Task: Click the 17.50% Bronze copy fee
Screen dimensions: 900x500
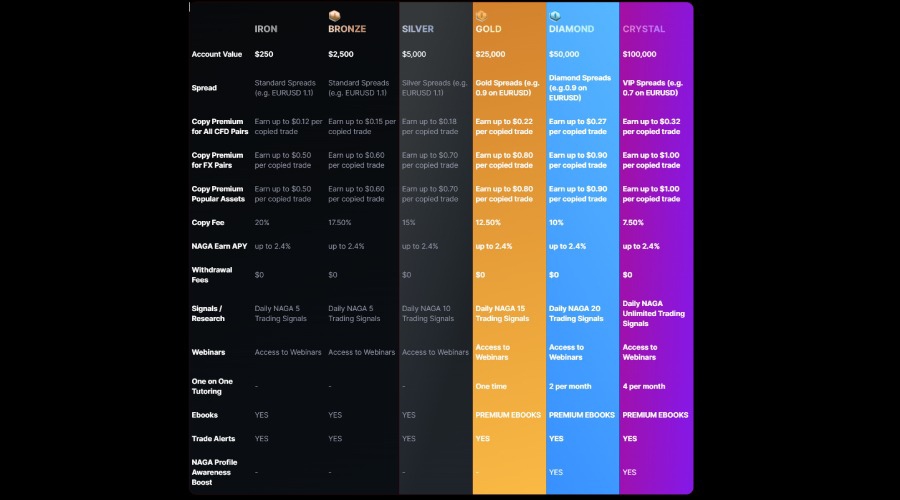Action: pyautogui.click(x=339, y=223)
